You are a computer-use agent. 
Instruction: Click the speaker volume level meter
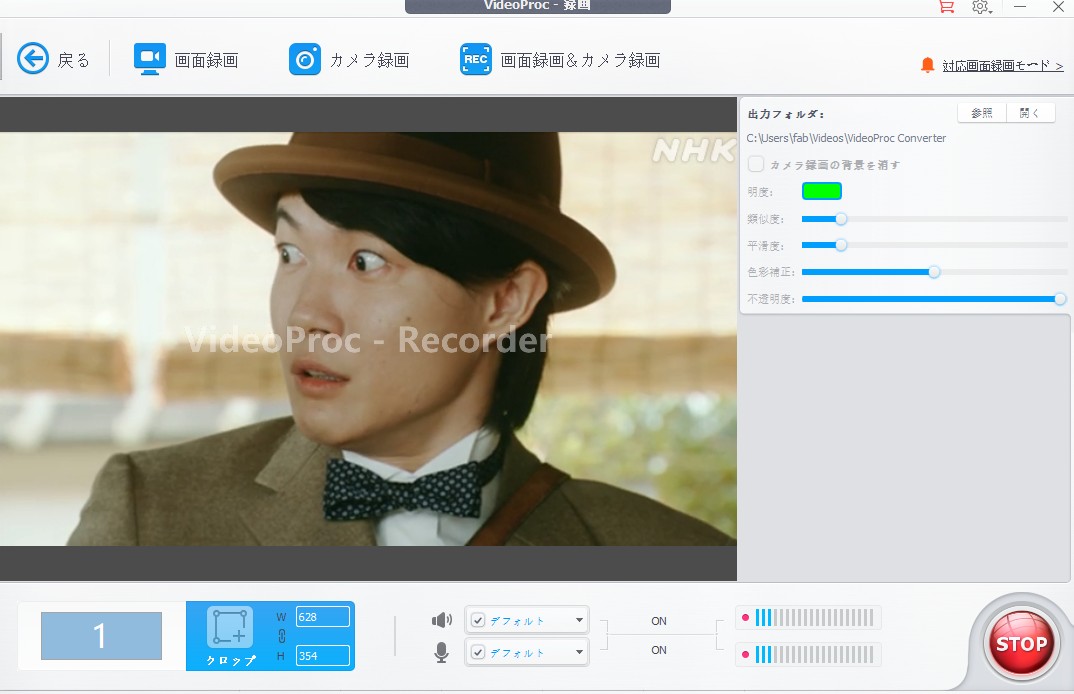click(814, 618)
